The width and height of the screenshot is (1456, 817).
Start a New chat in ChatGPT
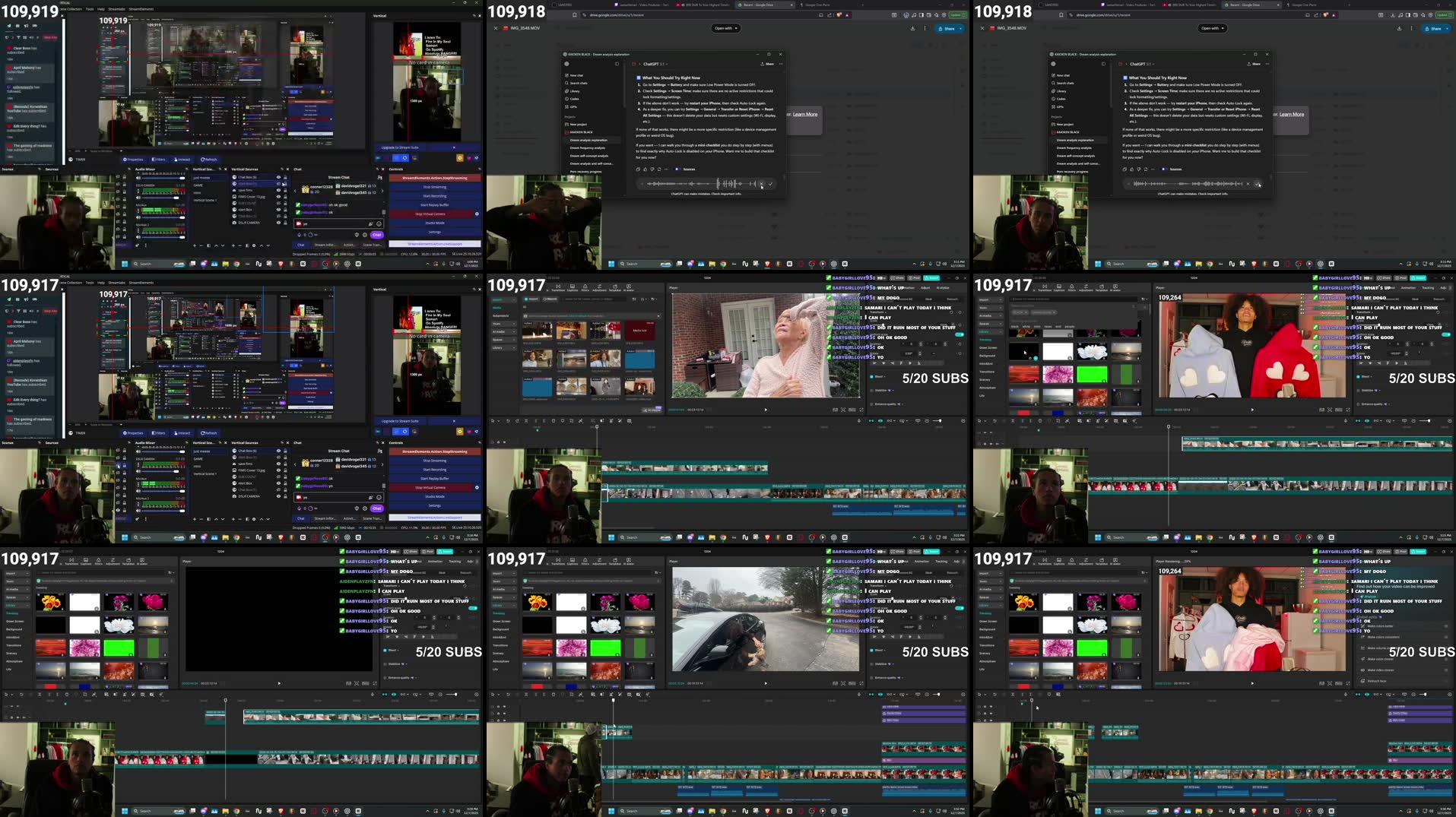pyautogui.click(x=576, y=75)
